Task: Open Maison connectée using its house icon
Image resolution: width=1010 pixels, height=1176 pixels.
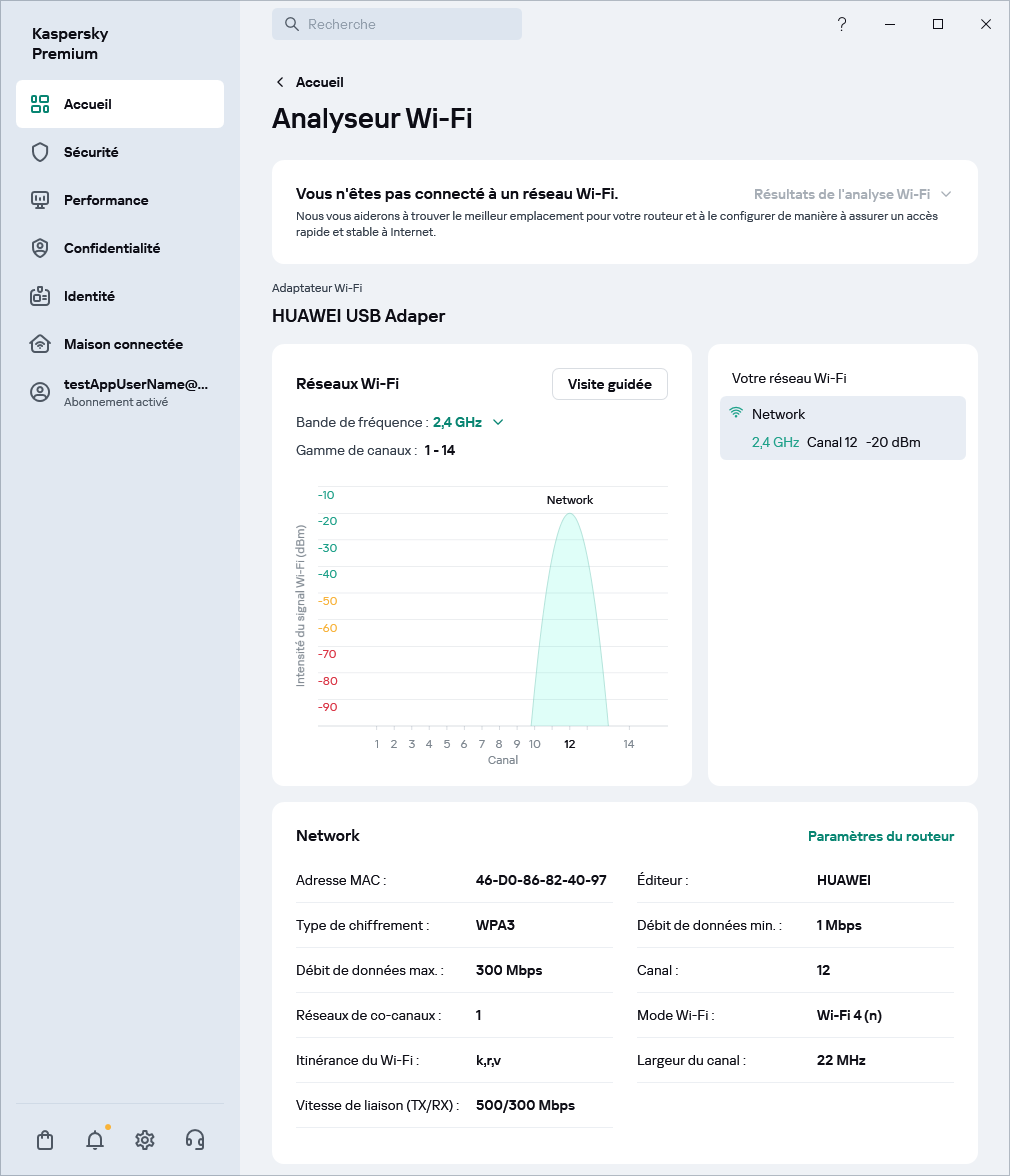Action: click(x=39, y=344)
